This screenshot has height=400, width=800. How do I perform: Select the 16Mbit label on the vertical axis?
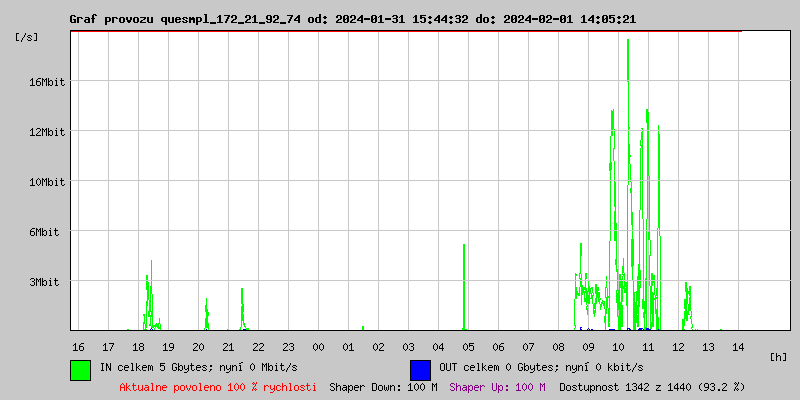coord(46,82)
